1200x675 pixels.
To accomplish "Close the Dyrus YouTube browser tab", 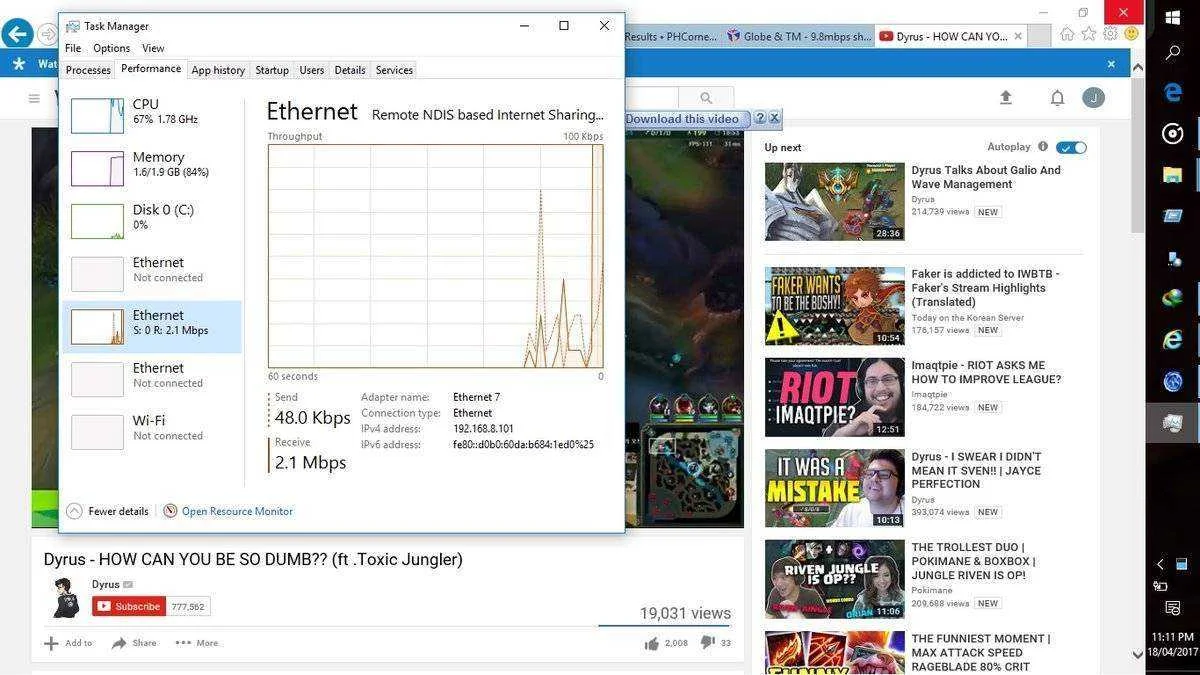I will click(1019, 36).
